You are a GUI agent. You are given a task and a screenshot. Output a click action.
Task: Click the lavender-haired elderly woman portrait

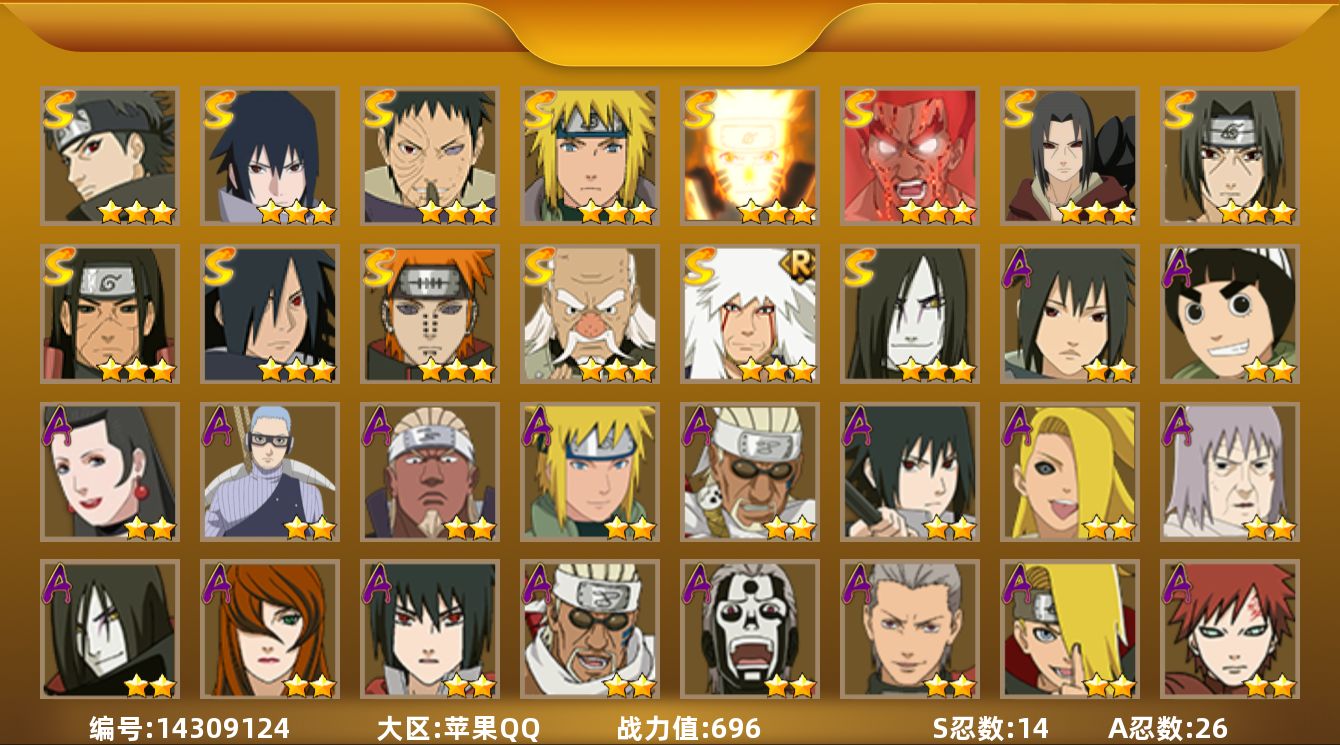pyautogui.click(x=1230, y=471)
